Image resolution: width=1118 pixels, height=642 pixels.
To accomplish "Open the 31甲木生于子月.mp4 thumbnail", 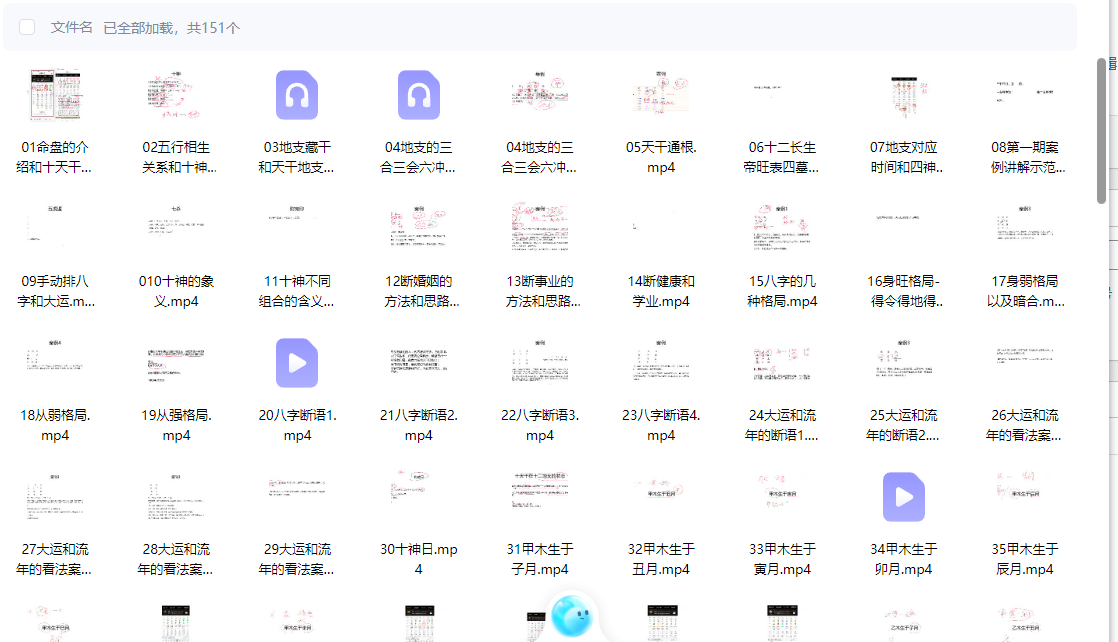I will click(540, 497).
